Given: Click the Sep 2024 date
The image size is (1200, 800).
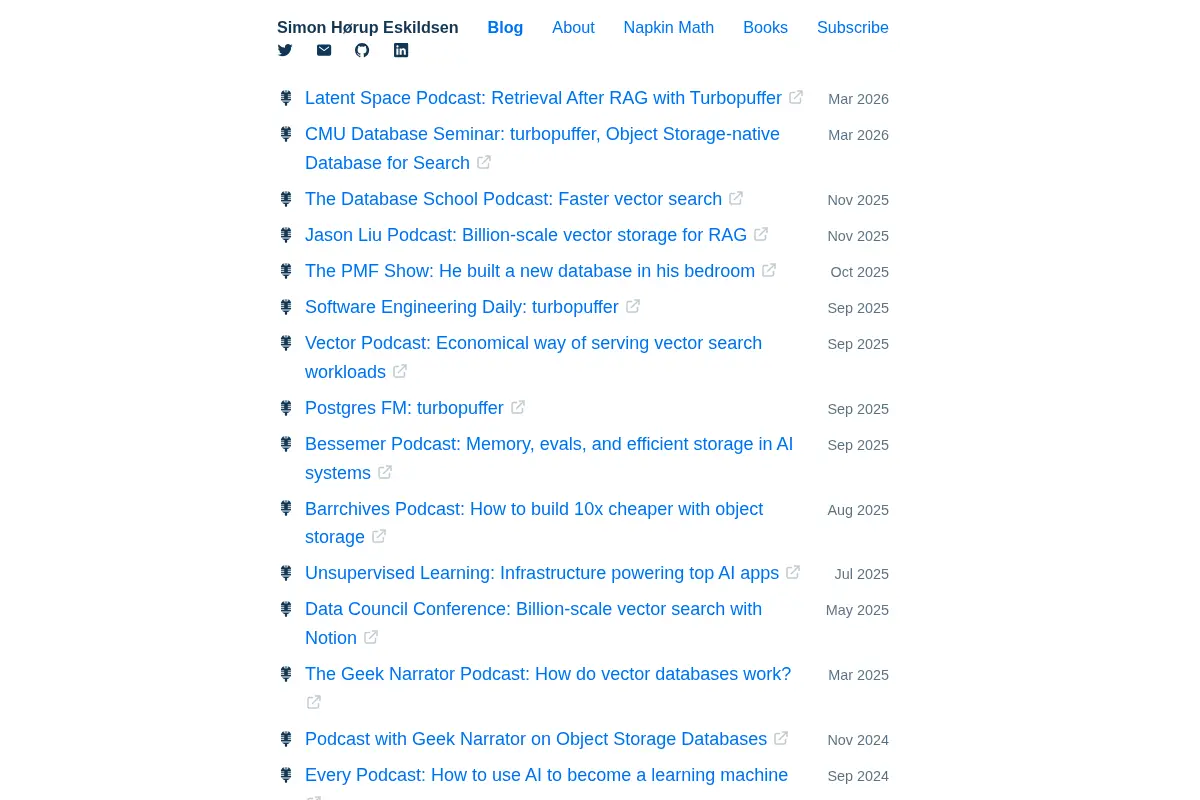Looking at the screenshot, I should pos(858,776).
